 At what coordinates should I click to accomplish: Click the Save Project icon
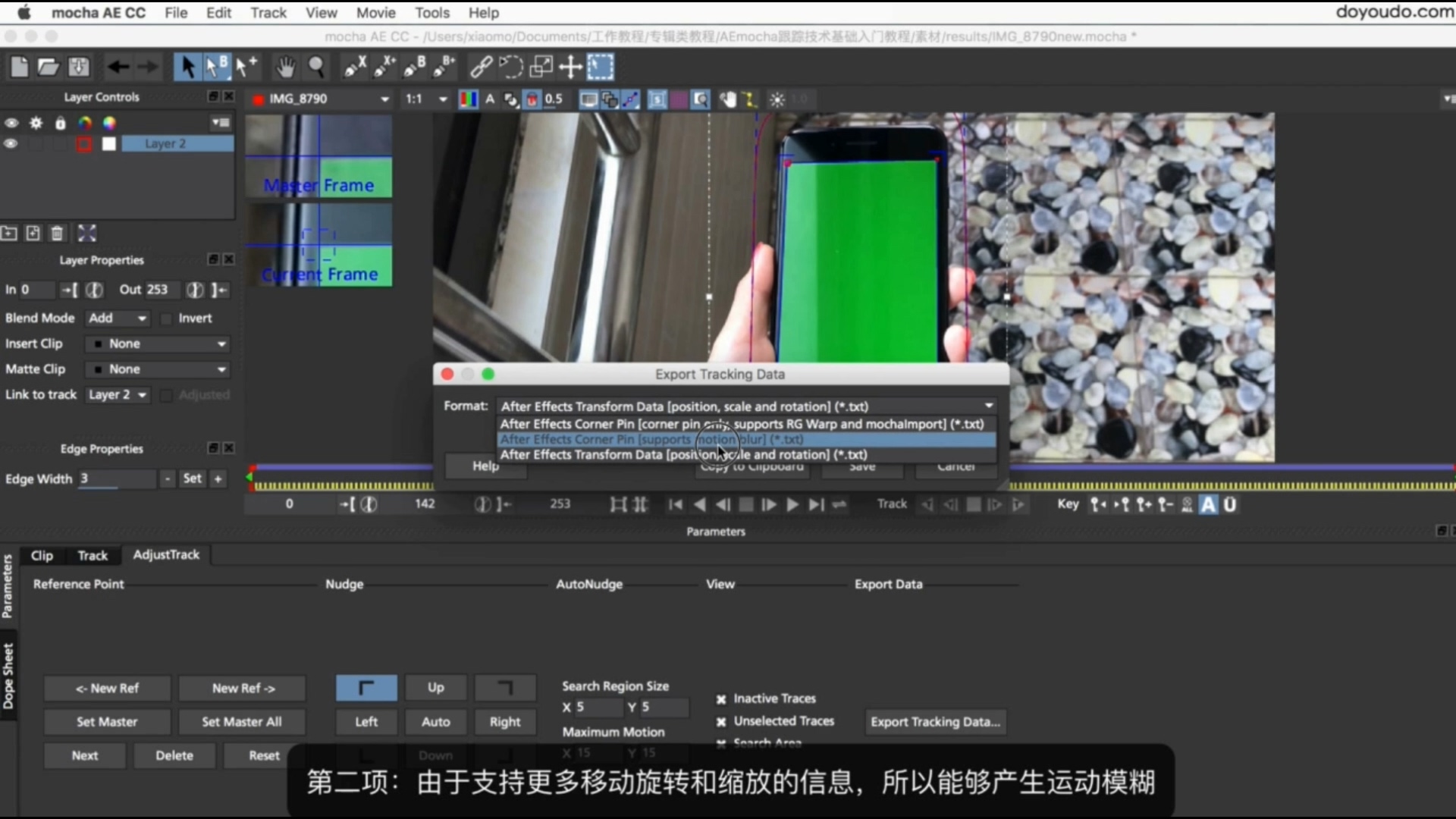click(x=78, y=67)
